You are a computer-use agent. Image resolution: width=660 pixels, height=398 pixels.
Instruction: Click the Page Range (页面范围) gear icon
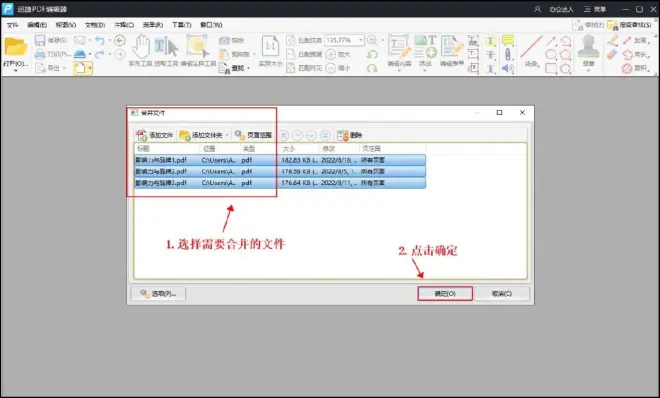240,135
